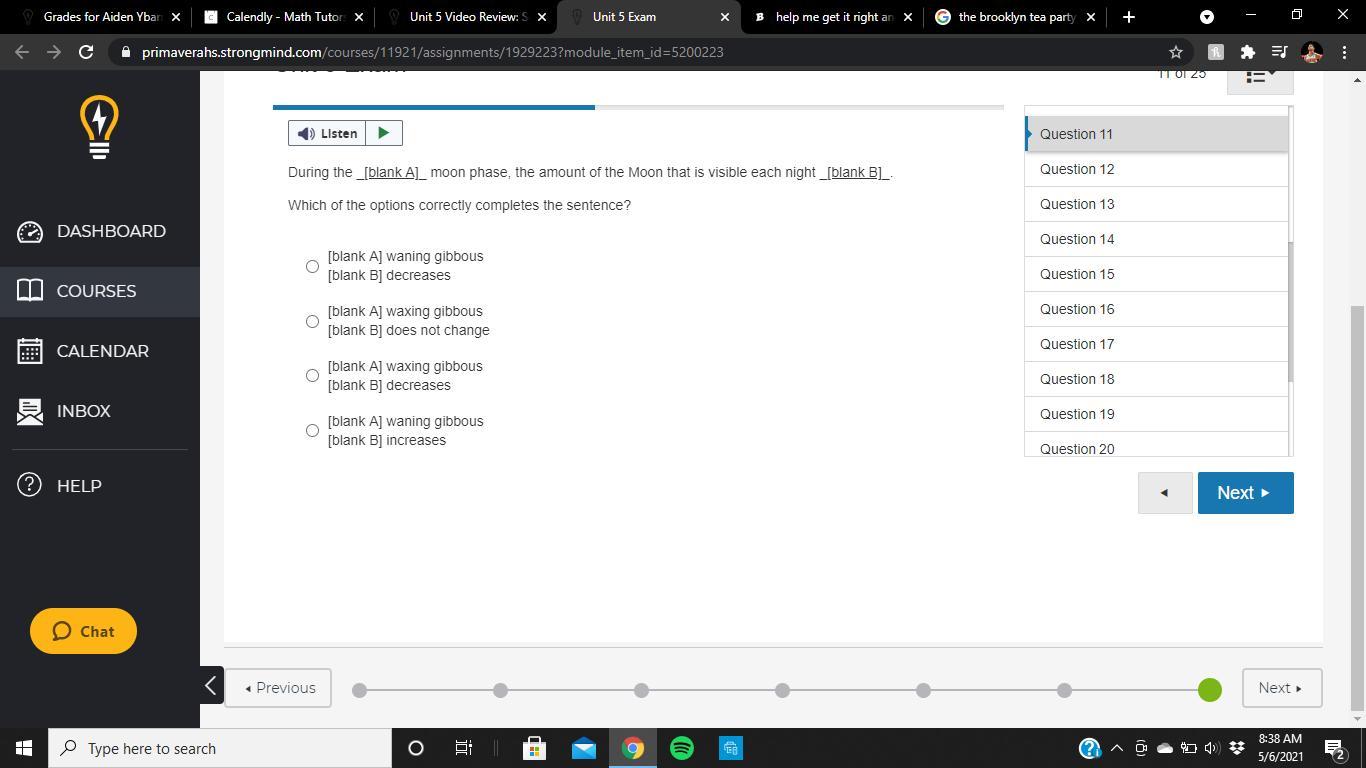Go back in browser history
1366x768 pixels.
point(22,52)
